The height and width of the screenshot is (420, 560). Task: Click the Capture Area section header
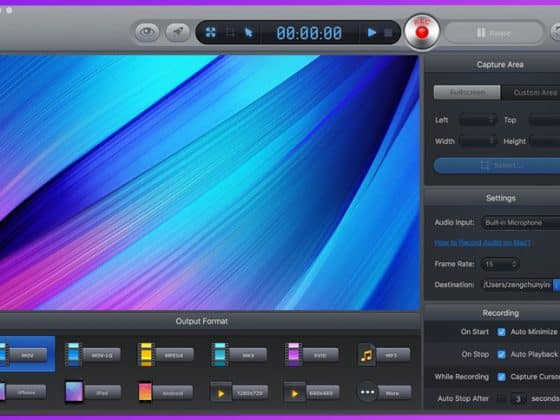point(500,65)
